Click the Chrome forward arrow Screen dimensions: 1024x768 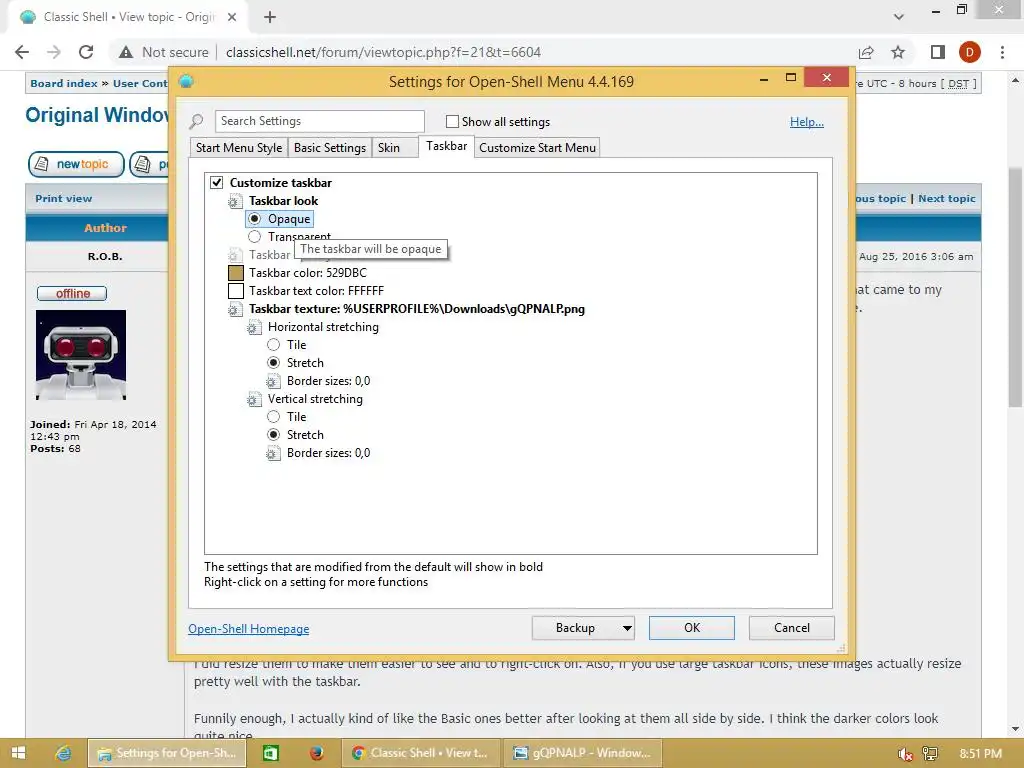click(x=54, y=52)
